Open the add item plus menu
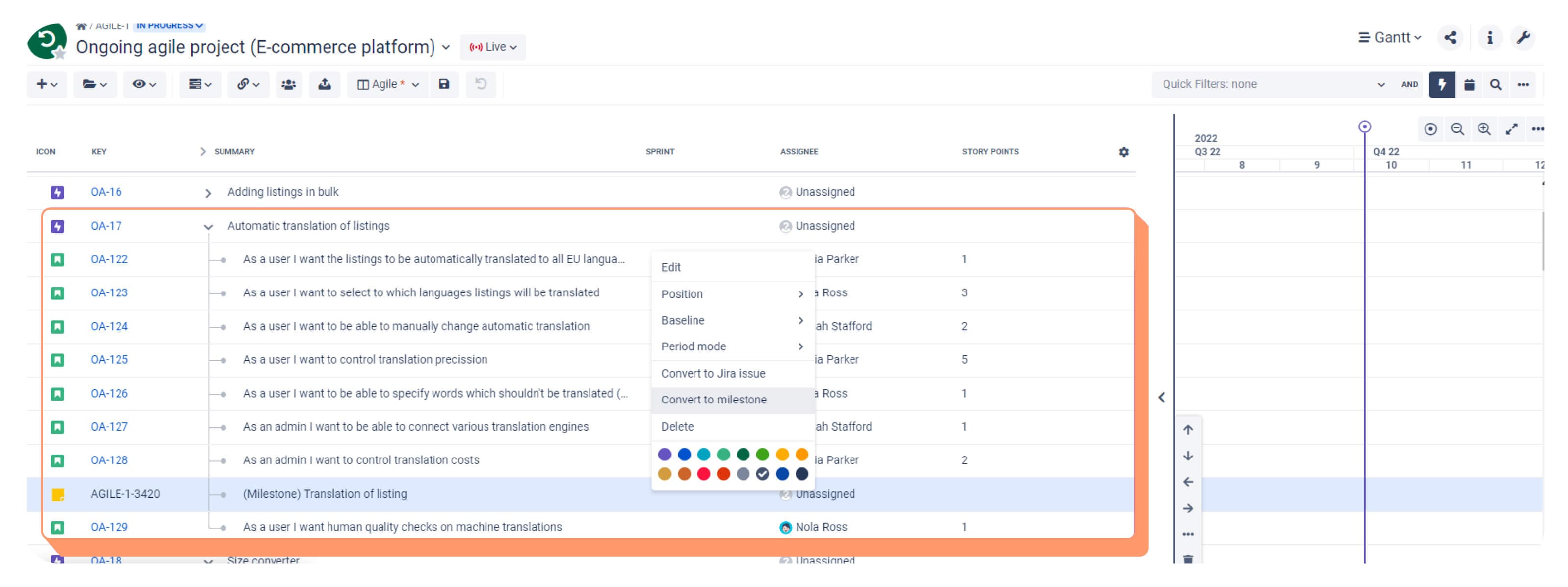Screen dimensions: 1568x587 pos(47,85)
